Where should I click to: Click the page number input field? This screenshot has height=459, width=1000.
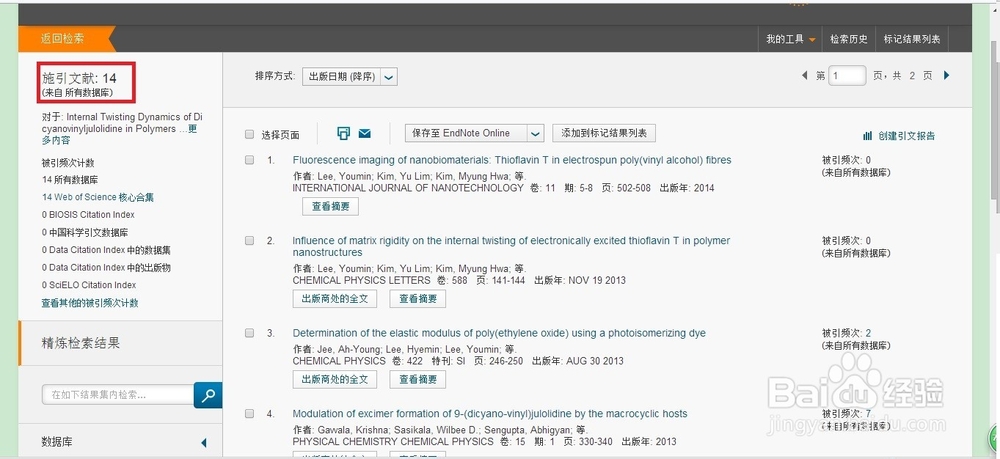(848, 75)
